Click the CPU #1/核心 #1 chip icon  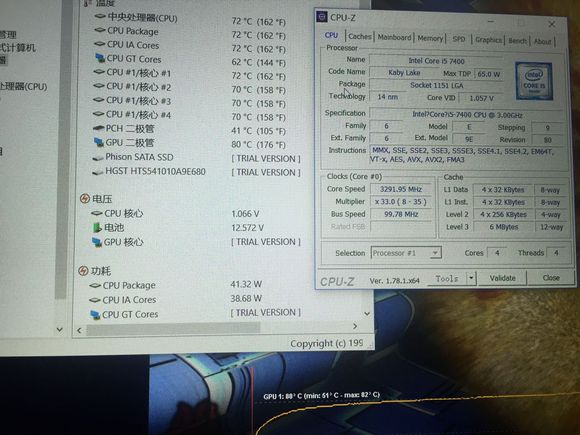99,72
